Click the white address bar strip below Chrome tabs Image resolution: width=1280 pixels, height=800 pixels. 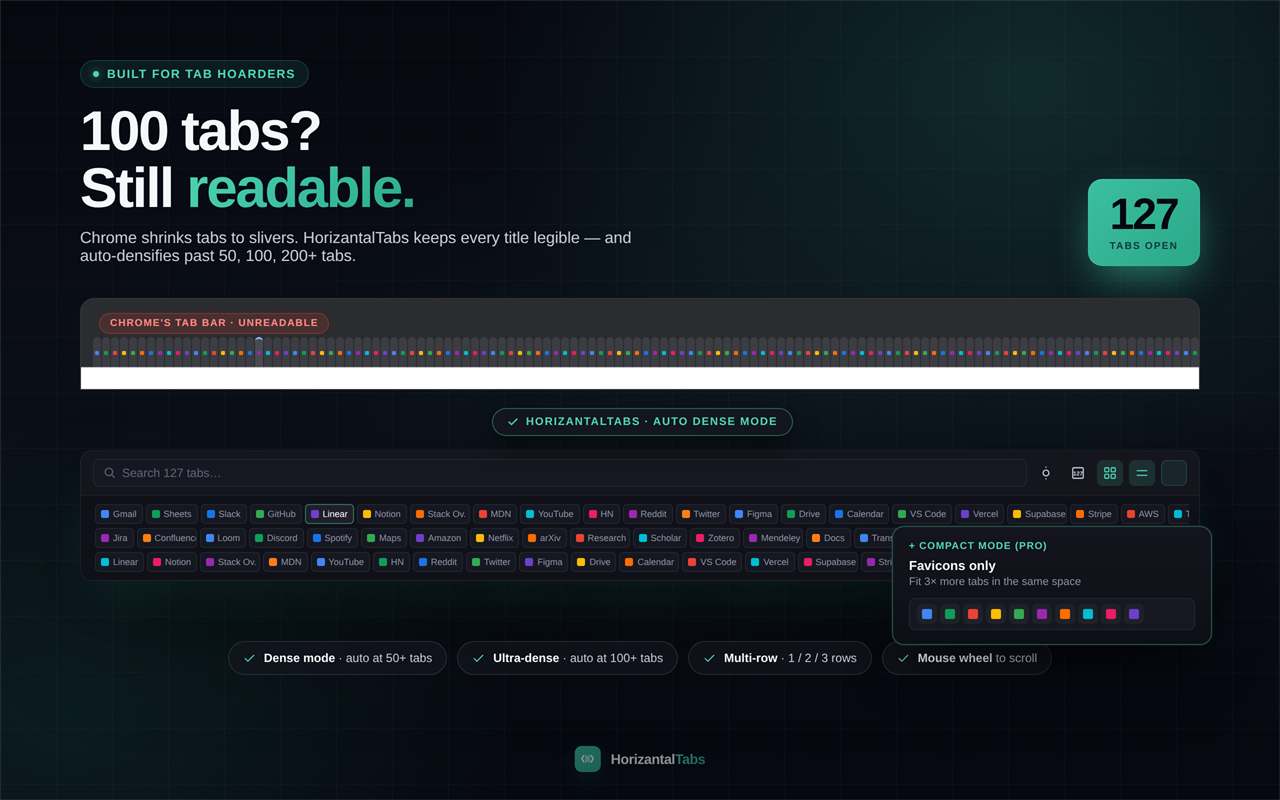pyautogui.click(x=640, y=378)
